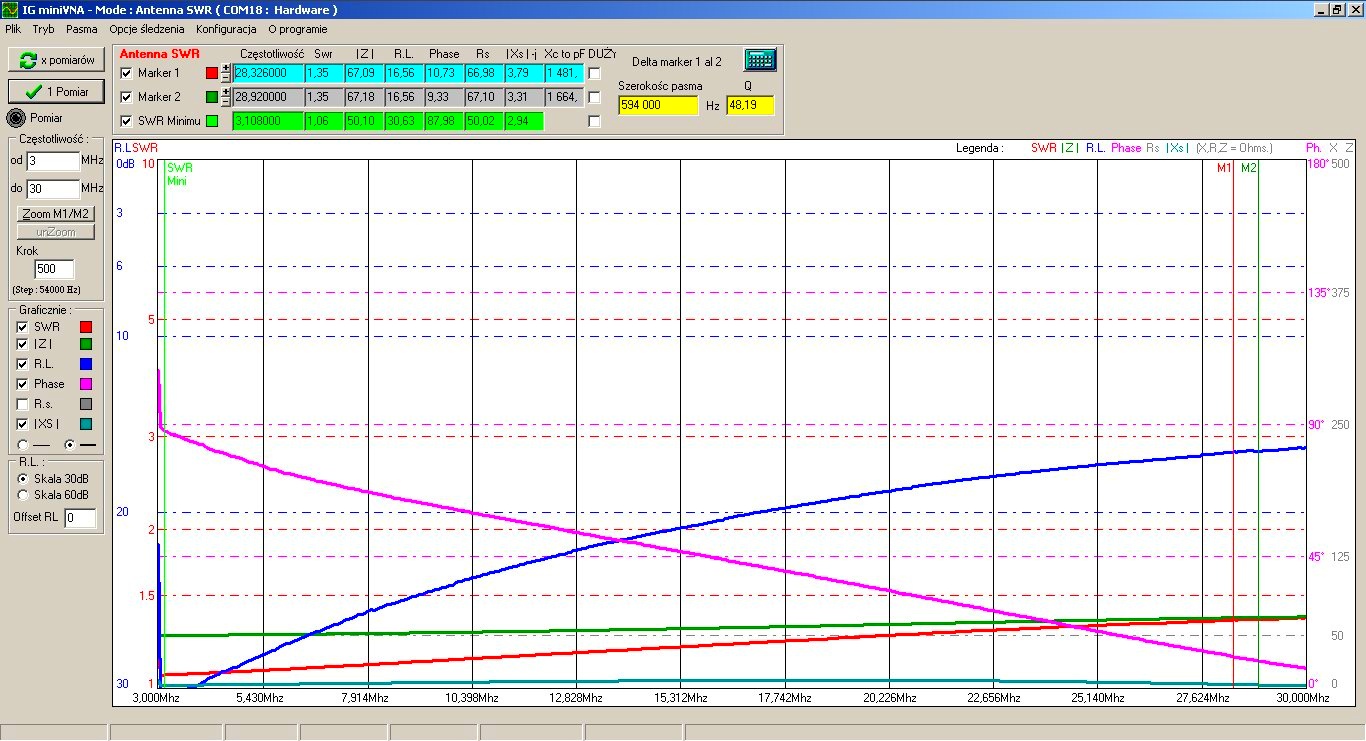Image resolution: width=1366 pixels, height=741 pixels.
Task: Run a single scan with 1 Pomiar
Action: pyautogui.click(x=56, y=91)
